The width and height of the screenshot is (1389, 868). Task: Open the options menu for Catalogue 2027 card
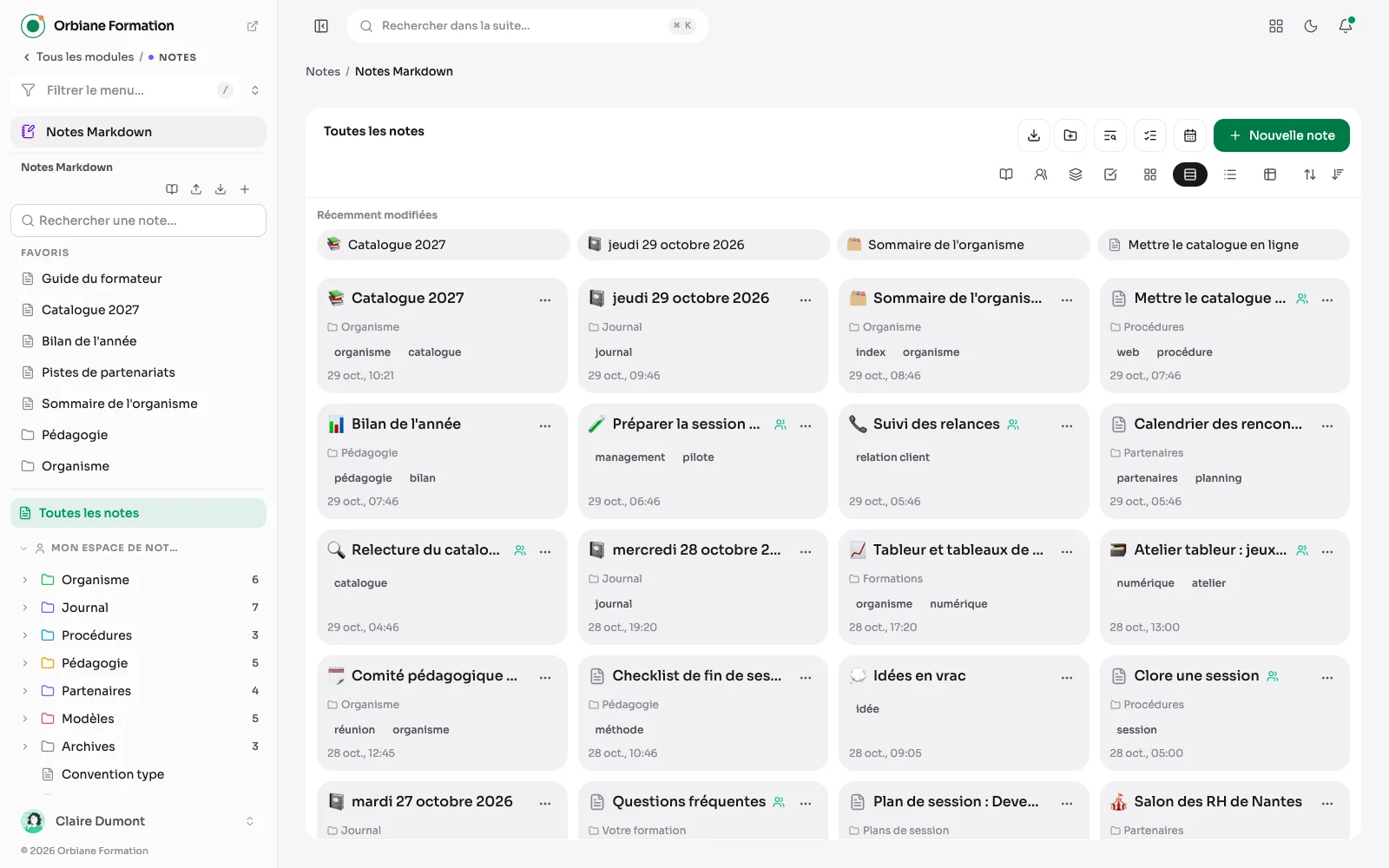(x=545, y=299)
